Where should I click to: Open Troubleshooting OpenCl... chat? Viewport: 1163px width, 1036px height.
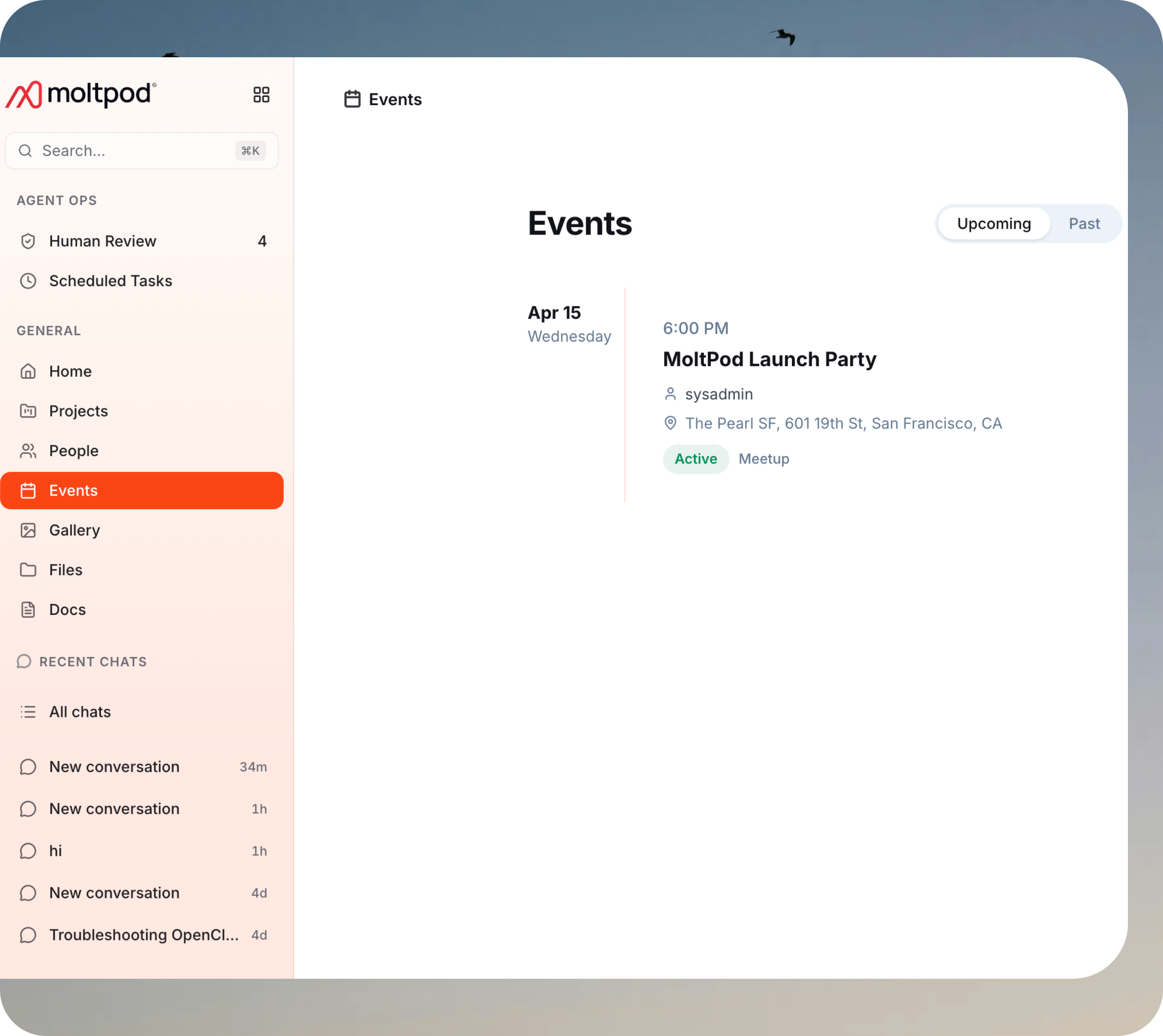point(142,936)
